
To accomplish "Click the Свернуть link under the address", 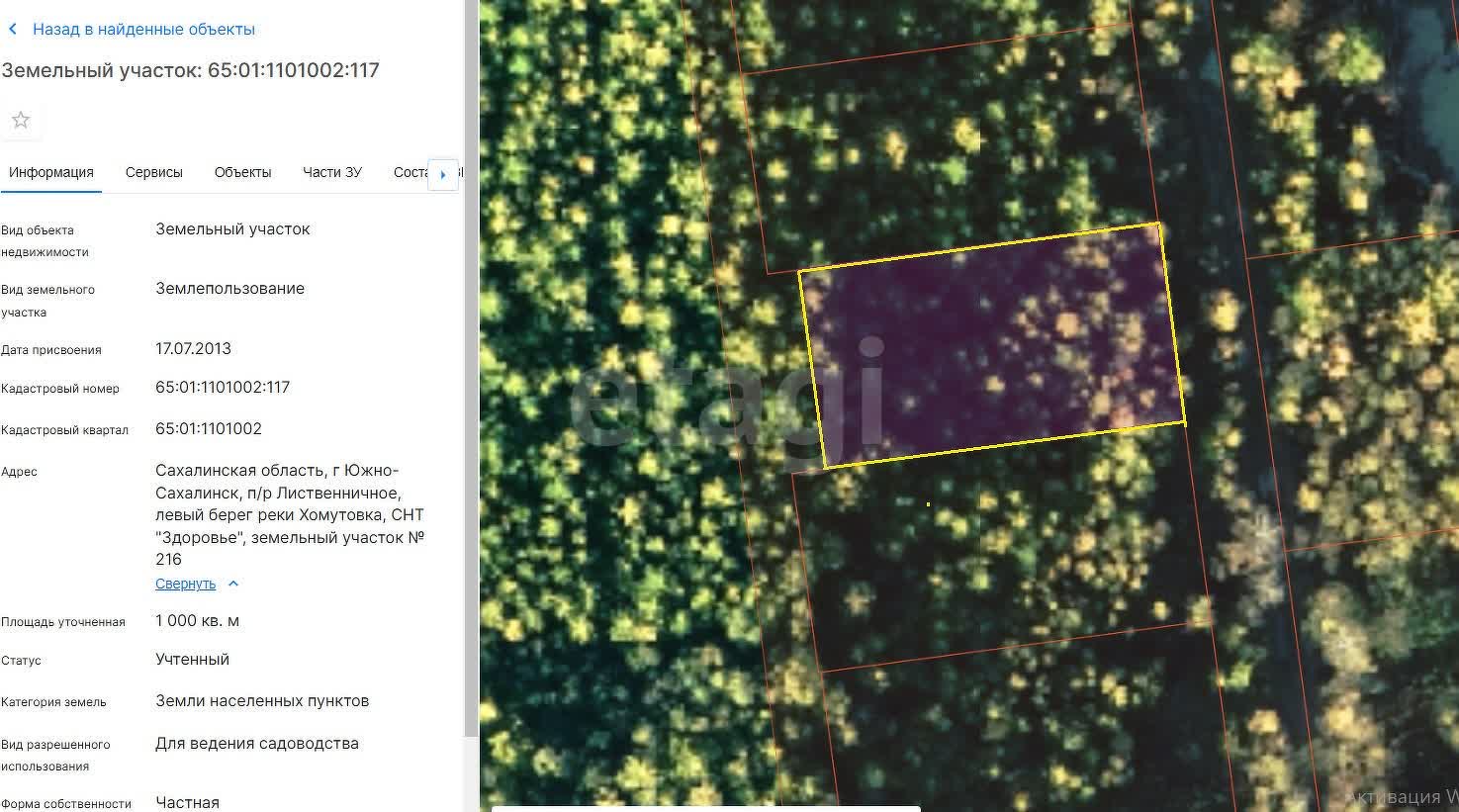I will (185, 584).
